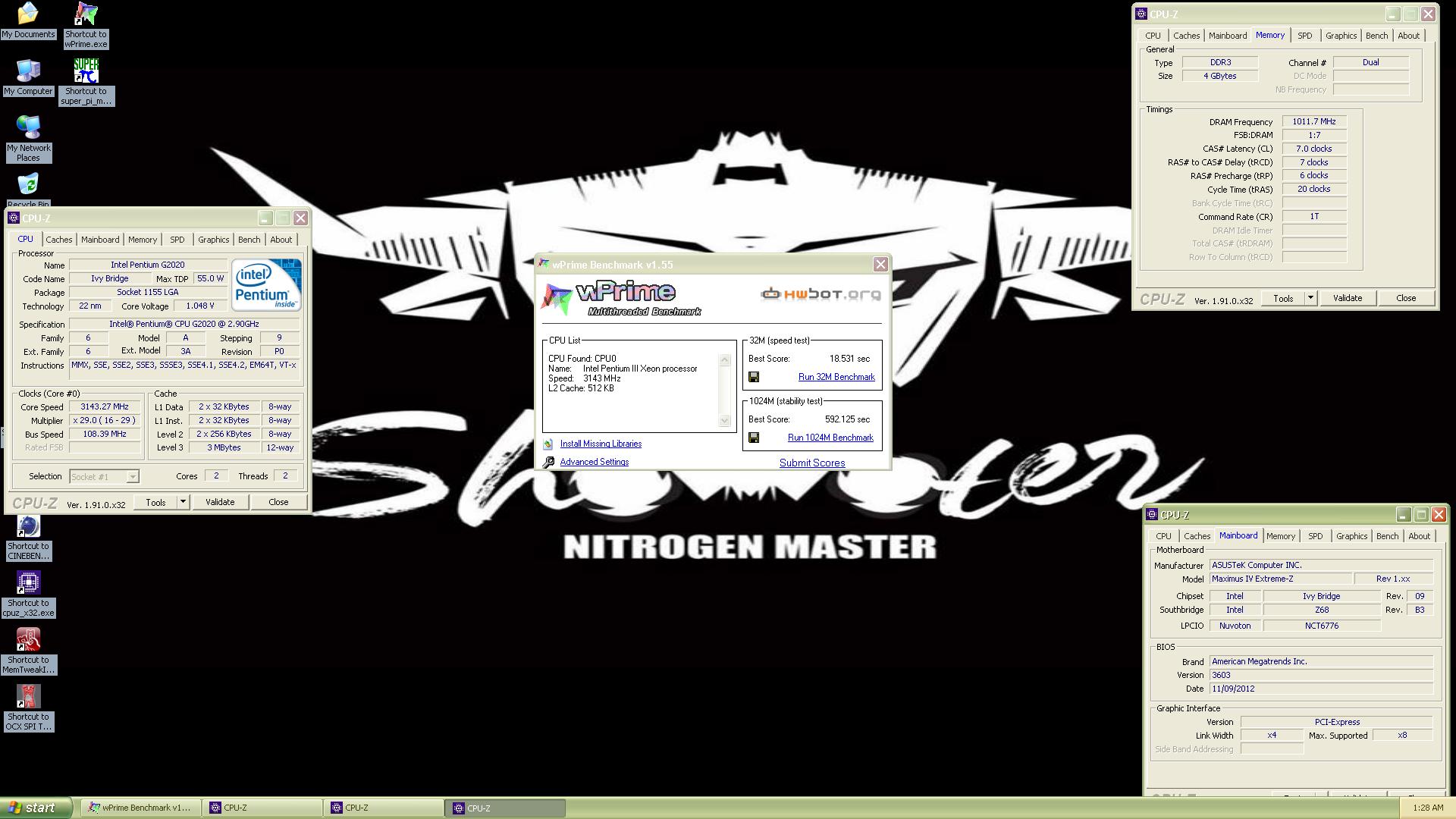Screen dimensions: 1456x819
Task: Open My Network Places icon
Action: click(x=28, y=127)
